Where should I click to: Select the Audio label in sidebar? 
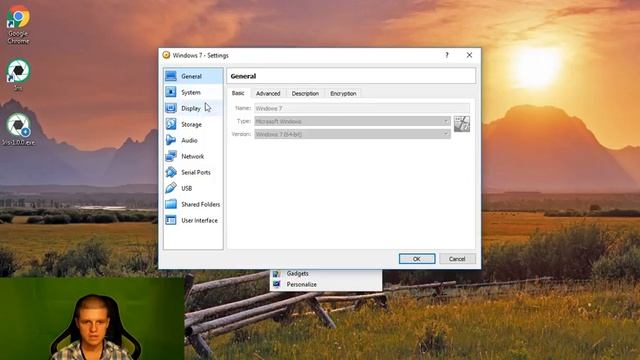(x=189, y=140)
